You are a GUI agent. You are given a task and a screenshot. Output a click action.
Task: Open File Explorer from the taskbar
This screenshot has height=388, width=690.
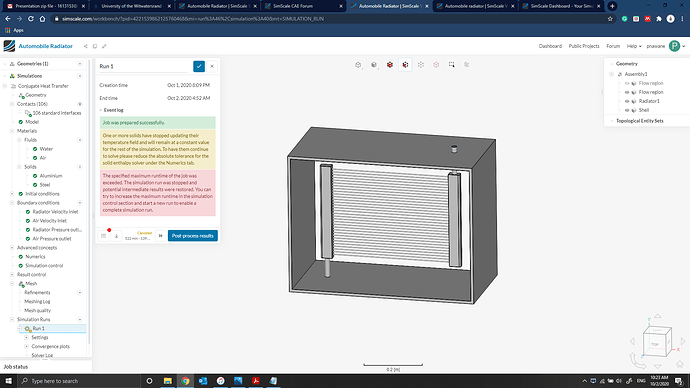click(168, 381)
